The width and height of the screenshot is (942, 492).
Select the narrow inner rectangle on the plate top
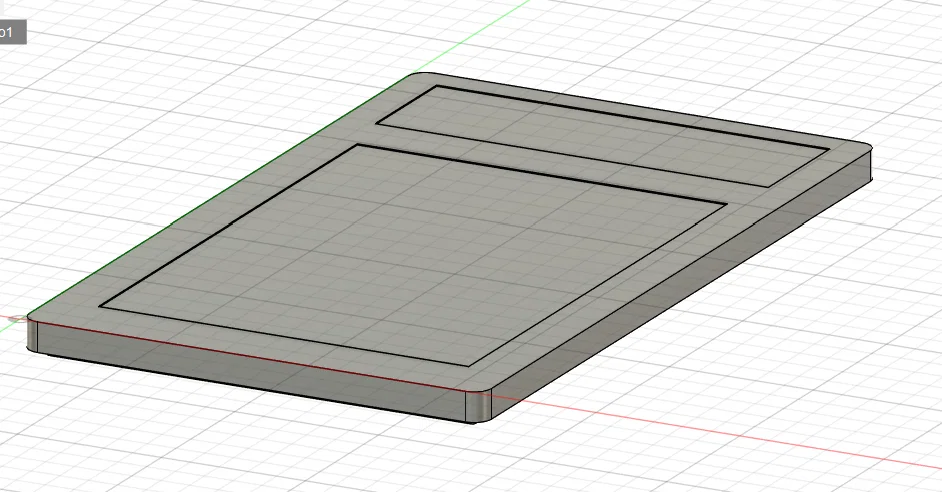[602, 135]
